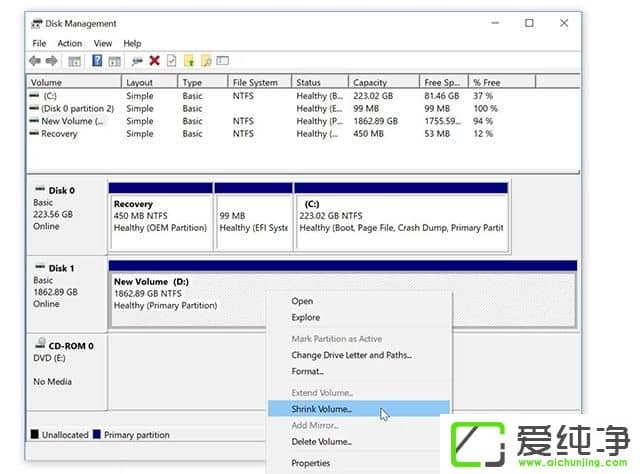
Task: Click the Back arrow toolbar icon
Action: pyautogui.click(x=35, y=61)
